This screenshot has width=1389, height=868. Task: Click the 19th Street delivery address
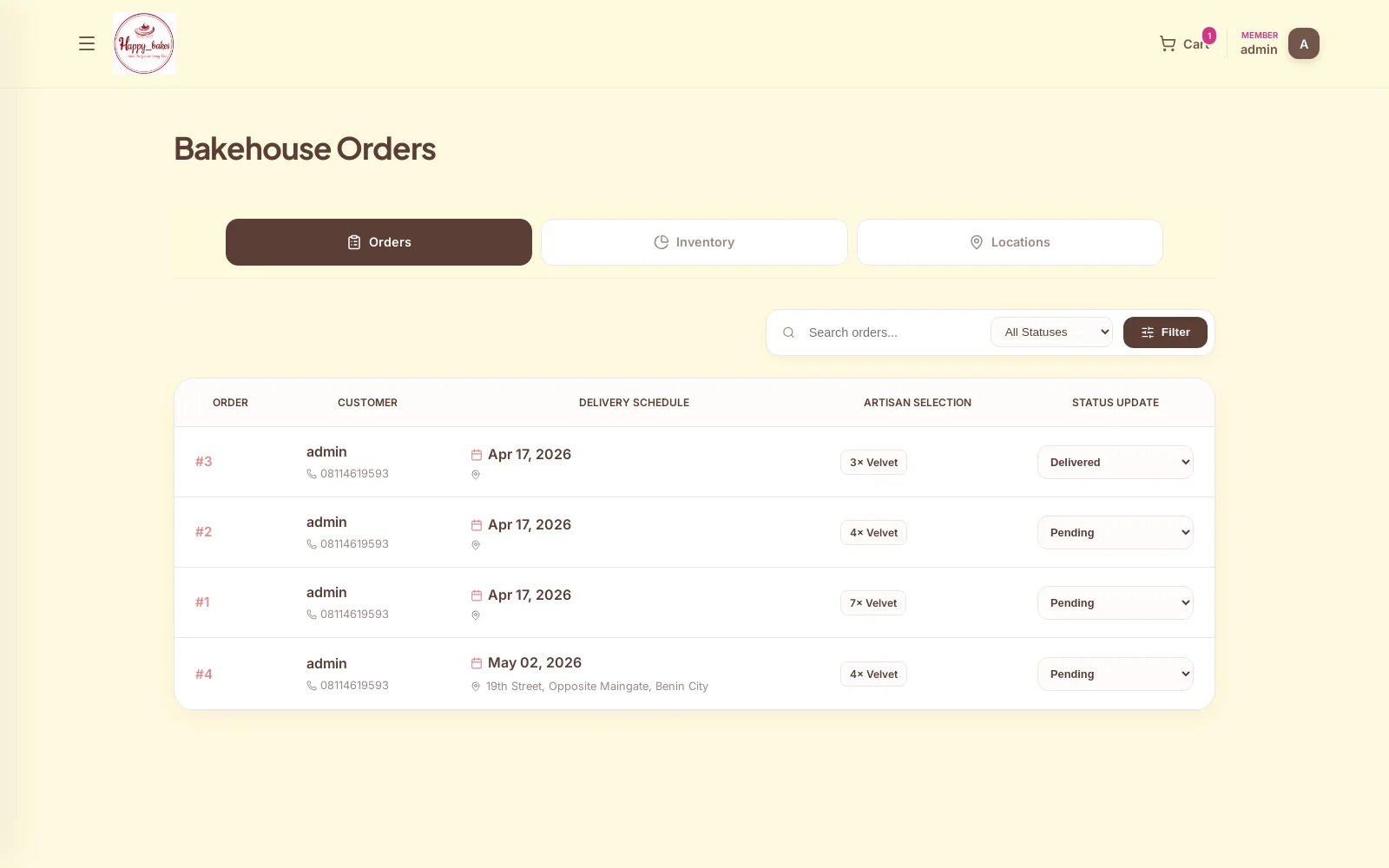tap(597, 687)
